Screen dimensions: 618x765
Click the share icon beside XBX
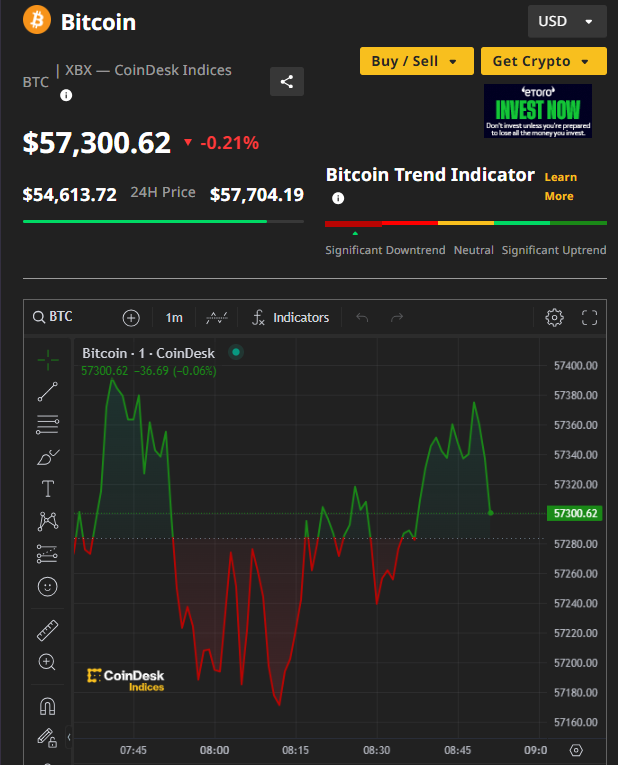(x=287, y=82)
